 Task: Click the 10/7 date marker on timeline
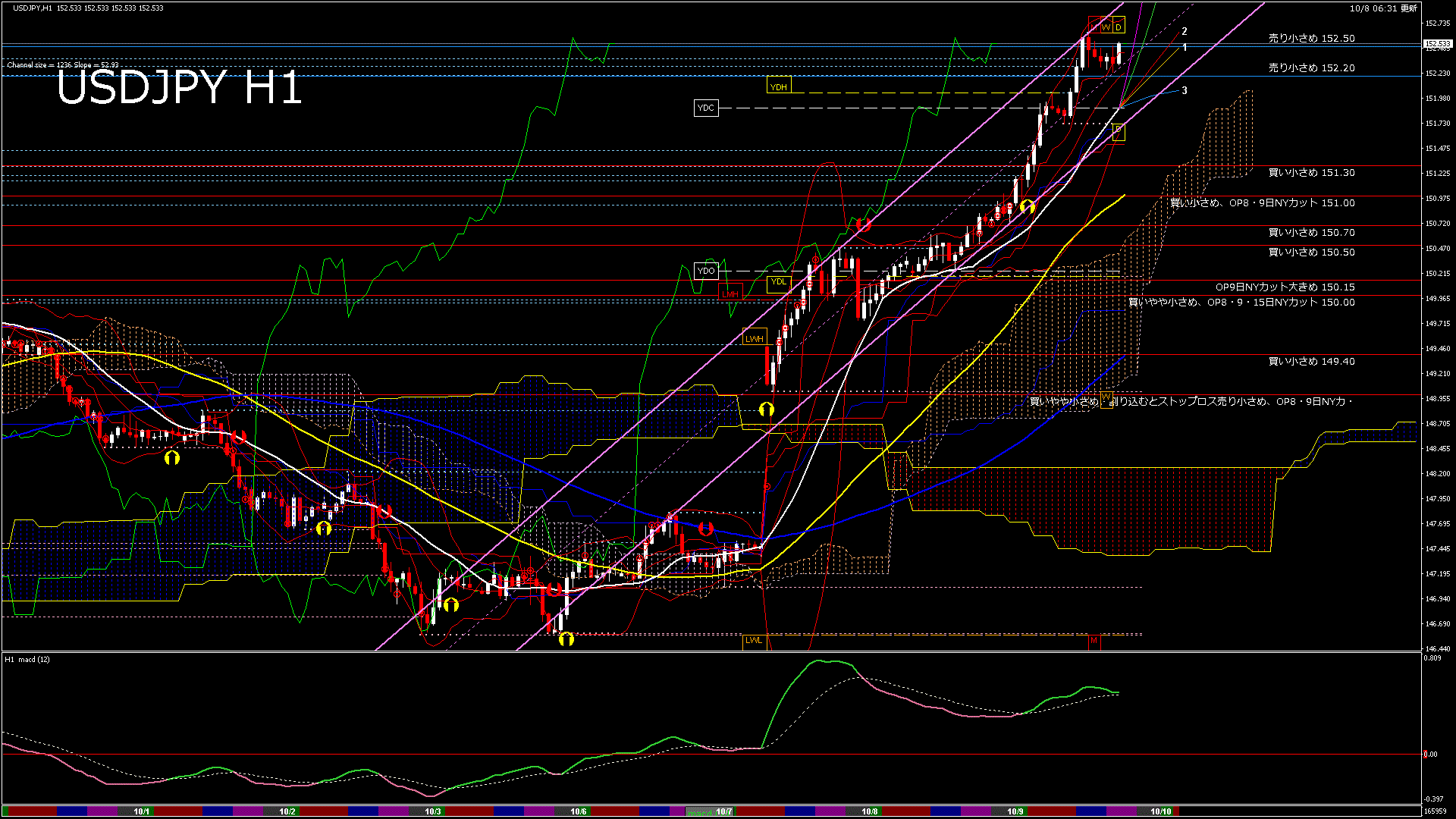coord(723,811)
